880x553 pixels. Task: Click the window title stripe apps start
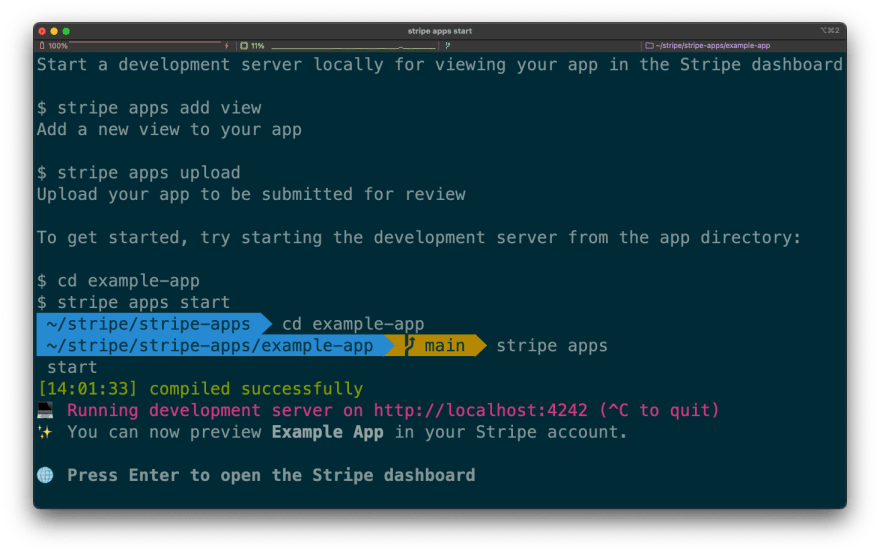pos(439,31)
